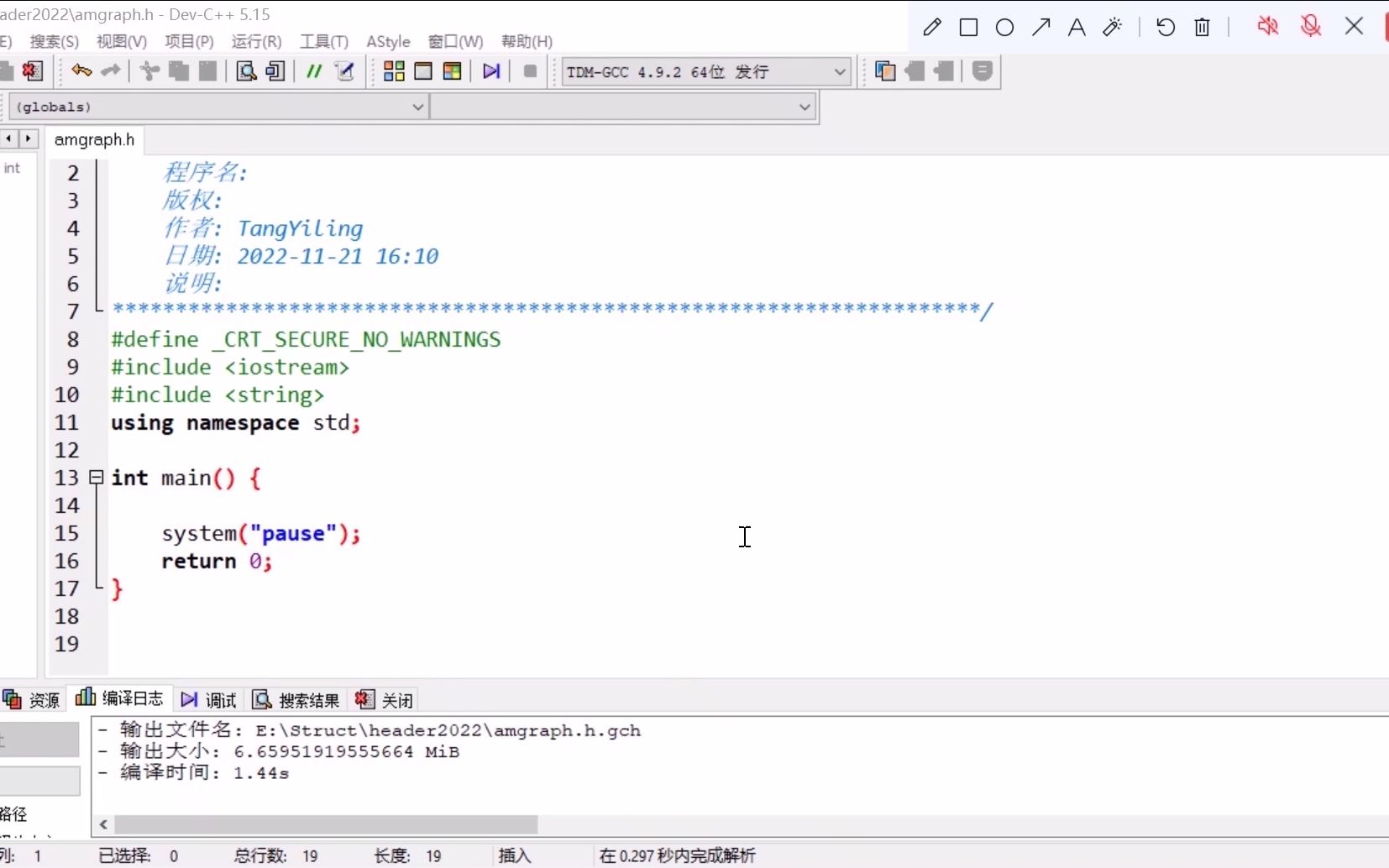
Task: Select the rectangle annotation tool
Action: (x=968, y=27)
